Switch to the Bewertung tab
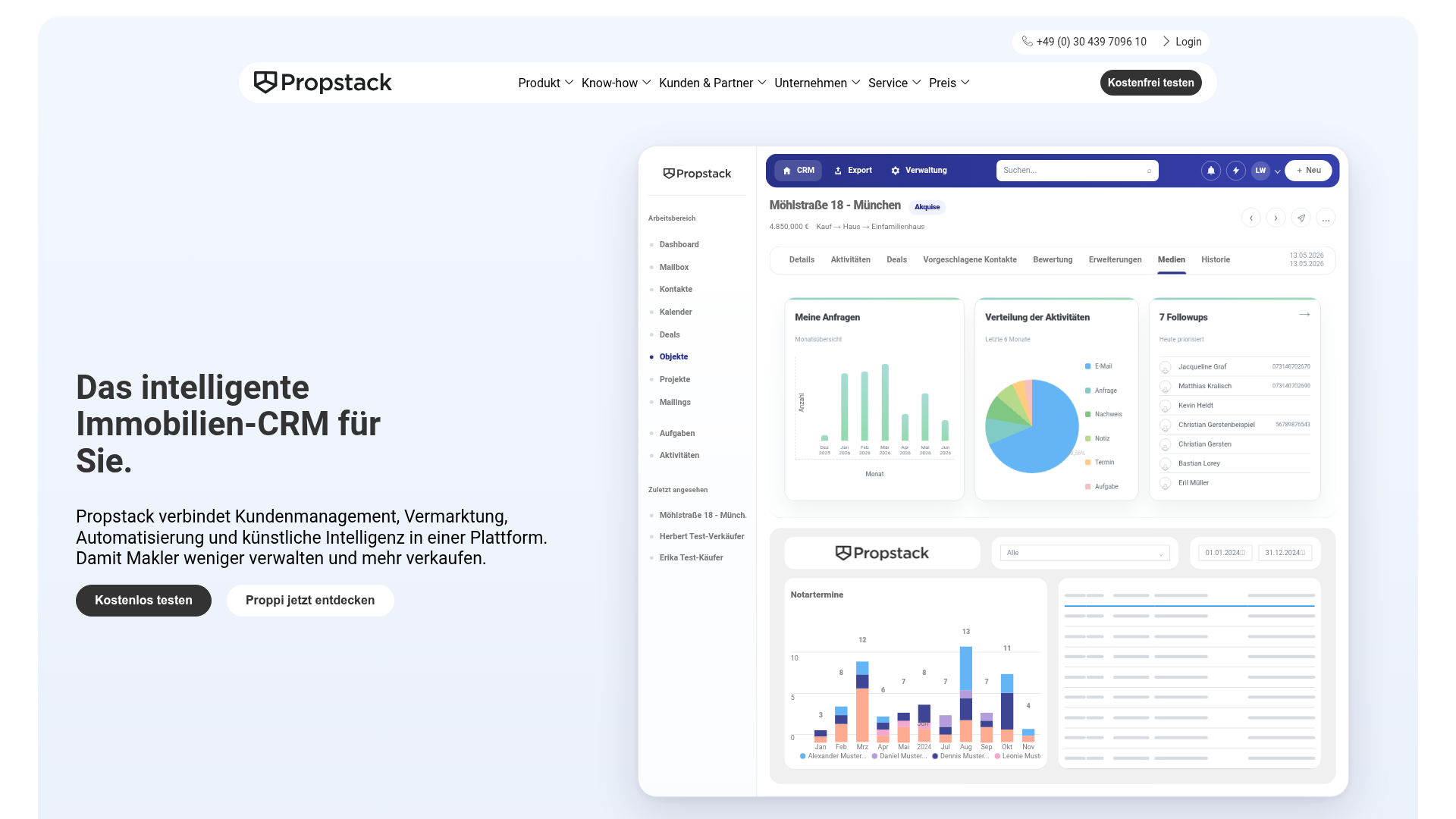Image resolution: width=1456 pixels, height=819 pixels. point(1053,259)
